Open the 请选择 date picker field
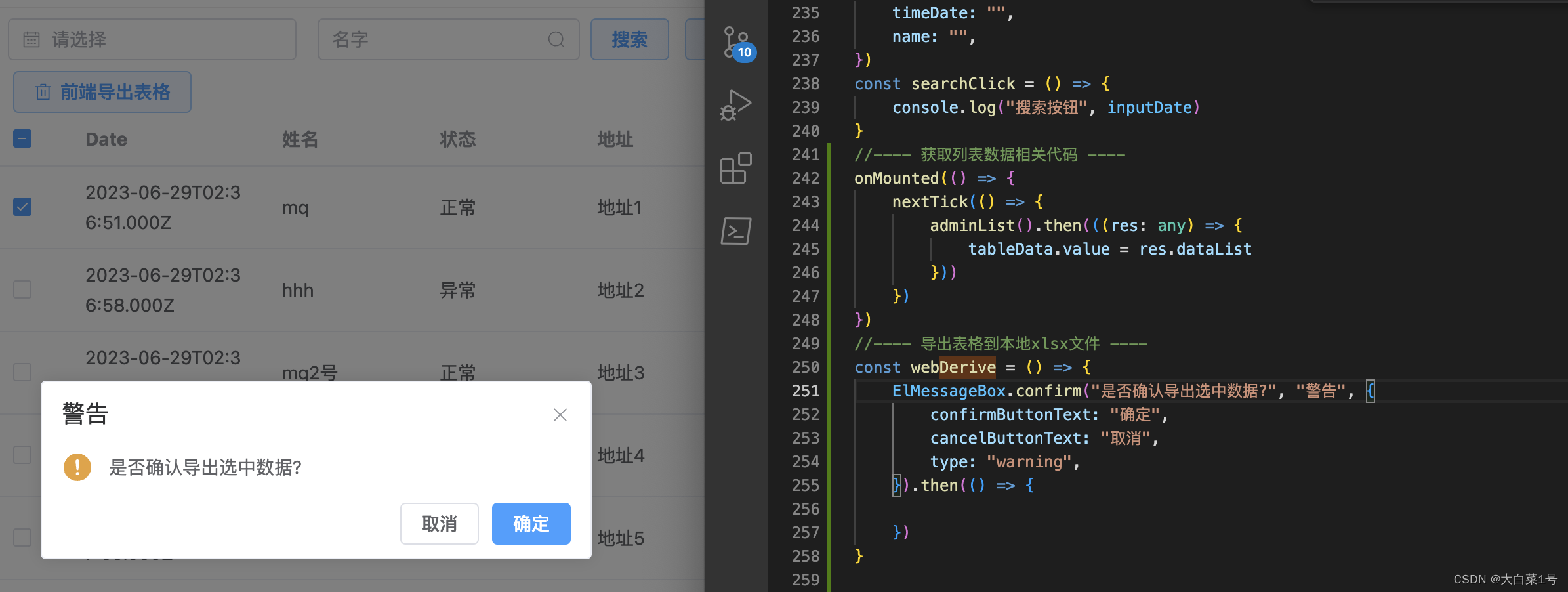The width and height of the screenshot is (1568, 592). 152,39
